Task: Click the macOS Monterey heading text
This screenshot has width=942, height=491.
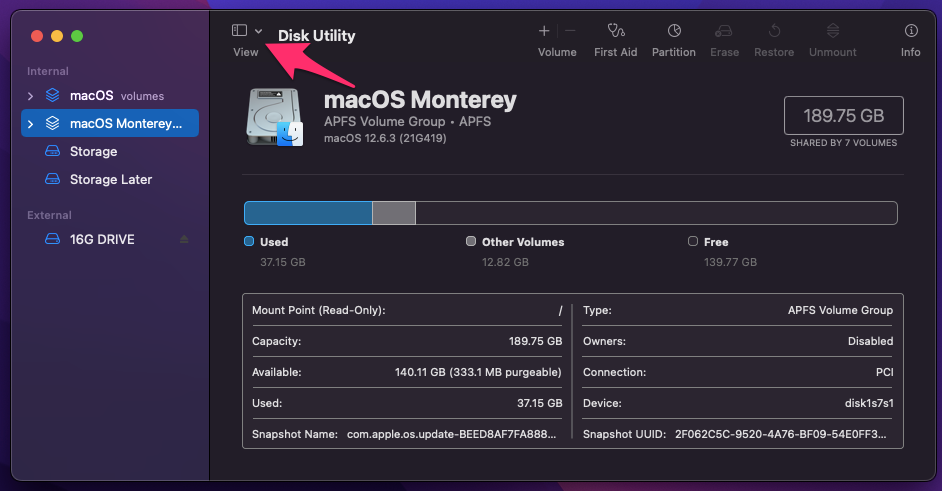Action: pos(420,100)
